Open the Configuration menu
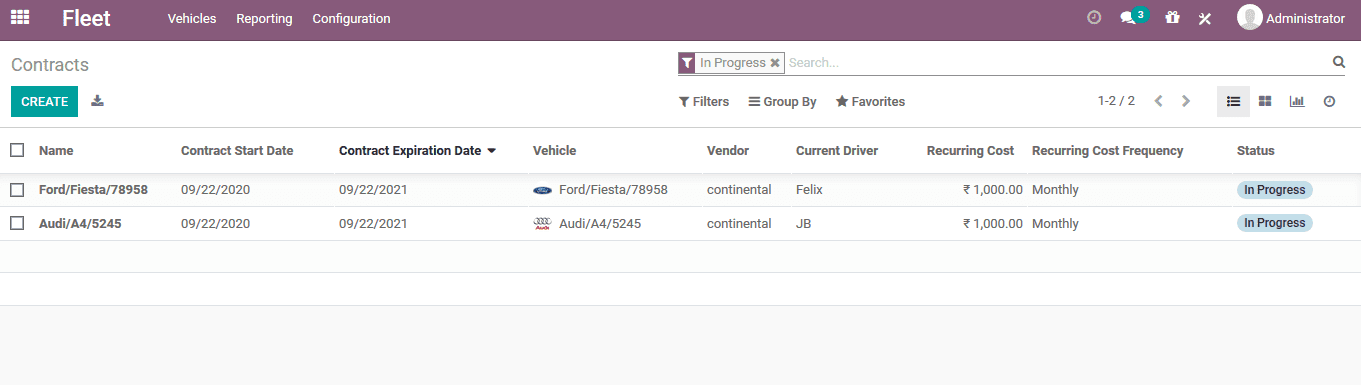1363x385 pixels. tap(351, 19)
